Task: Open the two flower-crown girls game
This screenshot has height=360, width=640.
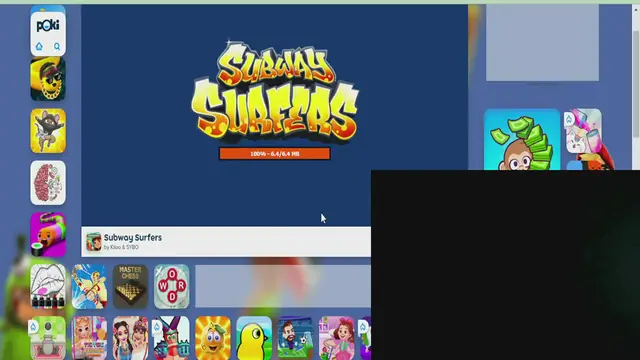Action: click(131, 338)
